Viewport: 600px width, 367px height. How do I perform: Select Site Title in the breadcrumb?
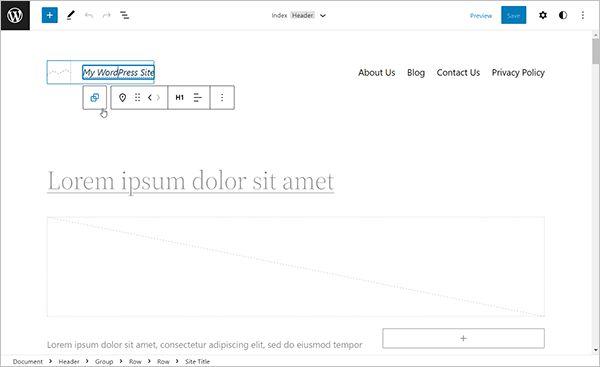pos(197,362)
